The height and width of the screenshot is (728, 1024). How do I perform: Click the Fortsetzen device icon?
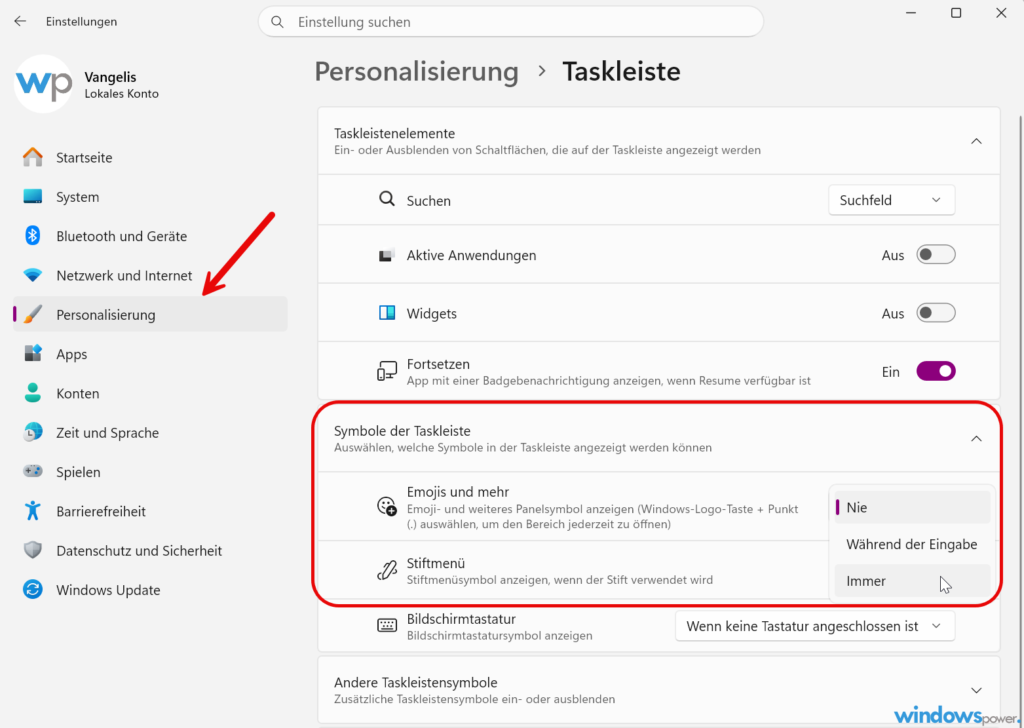pos(387,371)
